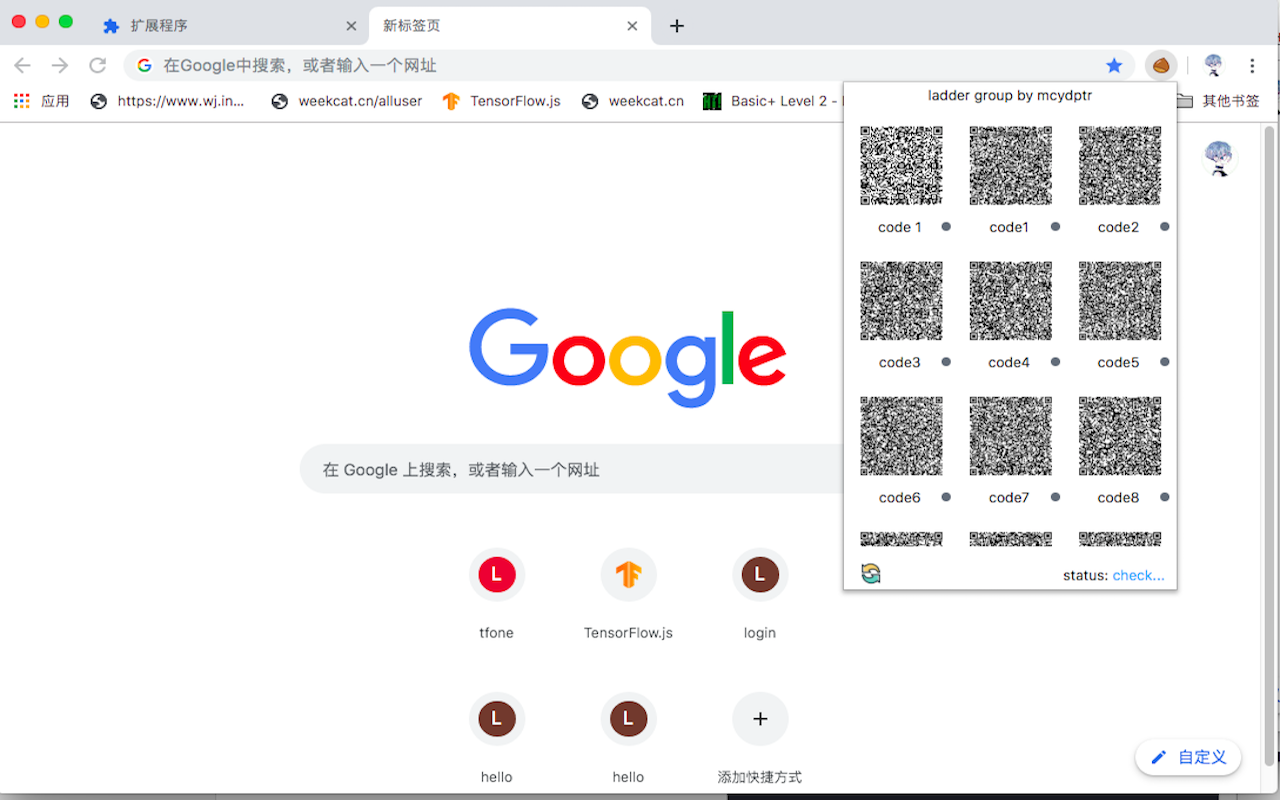The width and height of the screenshot is (1280, 800).
Task: Open the Basic+ Level 2 bookmark
Action: point(772,101)
